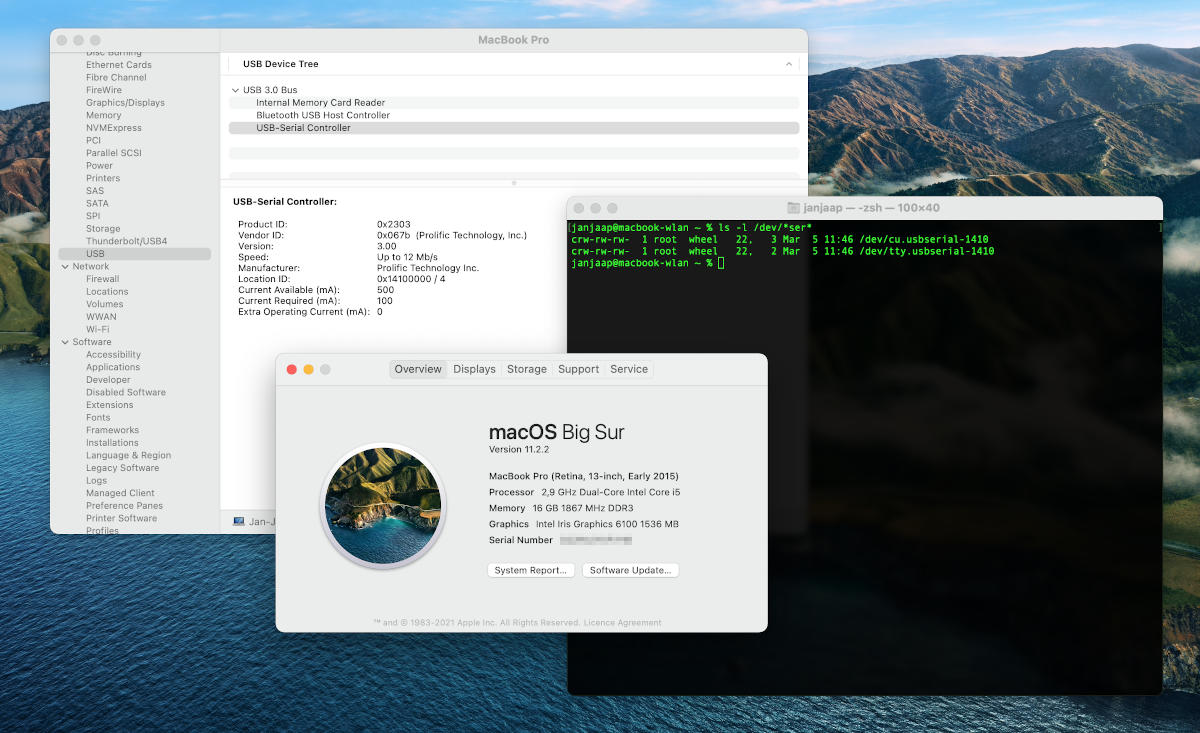
Task: Open Extensions under Software
Action: (110, 405)
